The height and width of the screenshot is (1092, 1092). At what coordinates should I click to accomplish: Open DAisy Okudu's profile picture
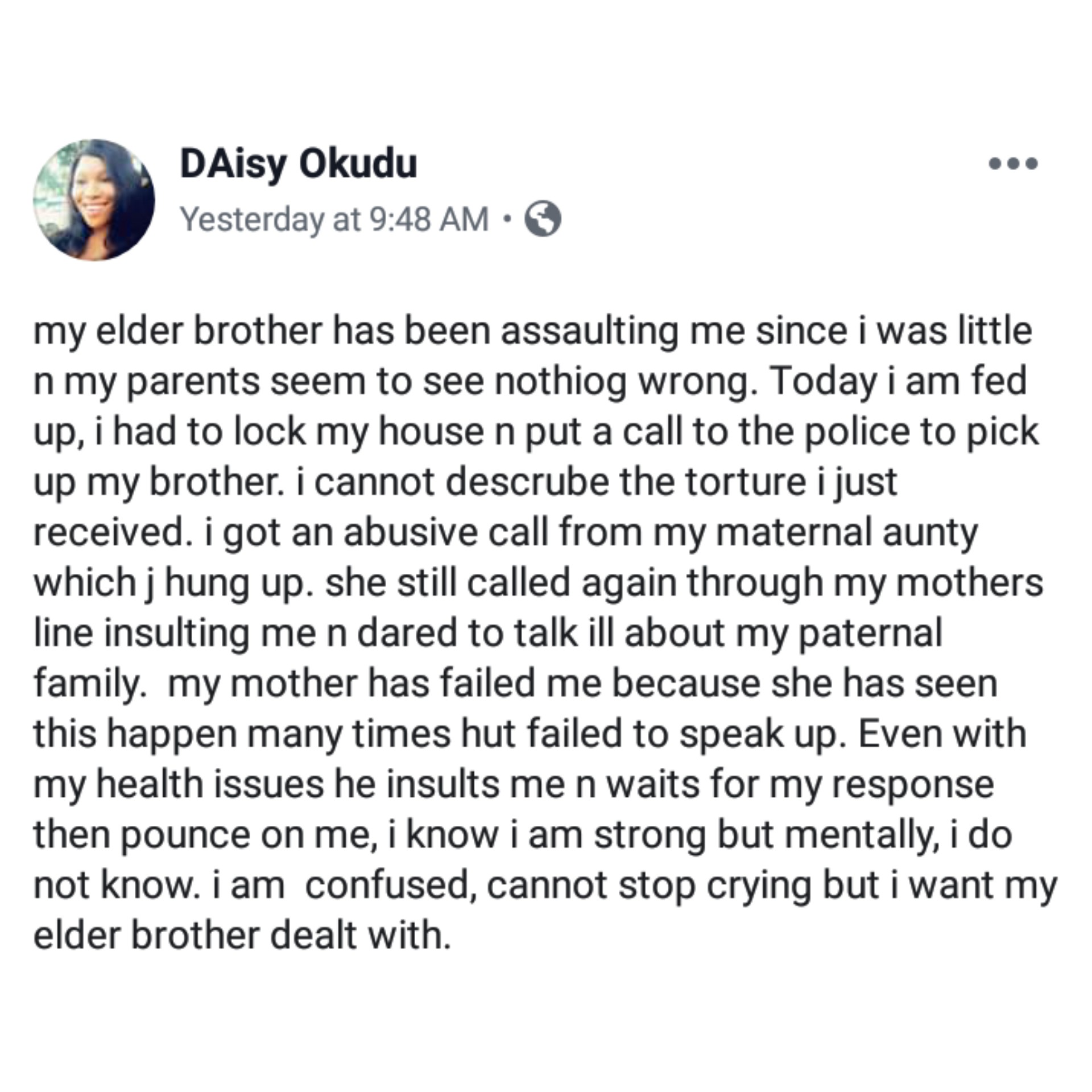pyautogui.click(x=94, y=200)
